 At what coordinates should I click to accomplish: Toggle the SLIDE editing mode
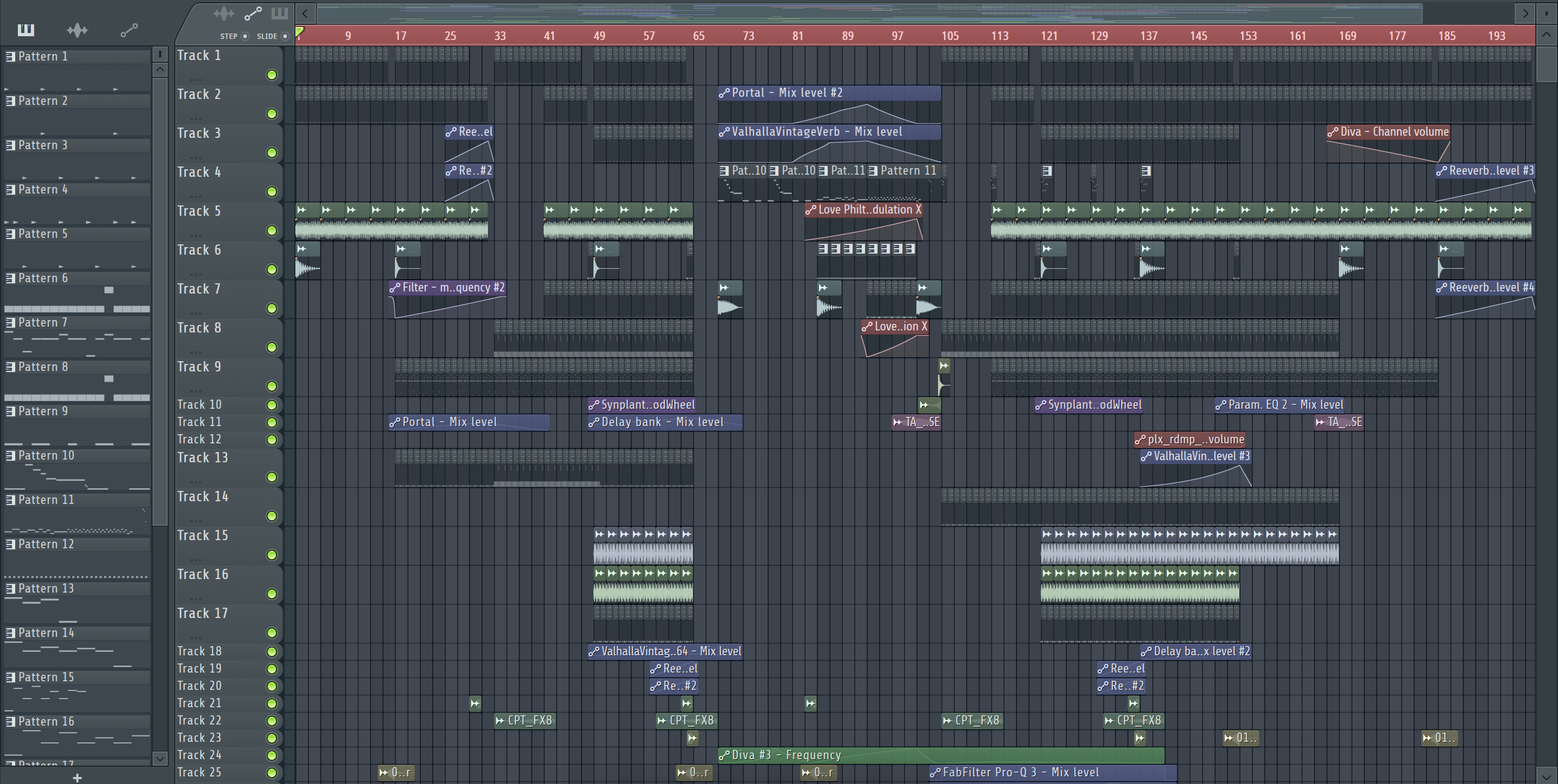click(285, 36)
